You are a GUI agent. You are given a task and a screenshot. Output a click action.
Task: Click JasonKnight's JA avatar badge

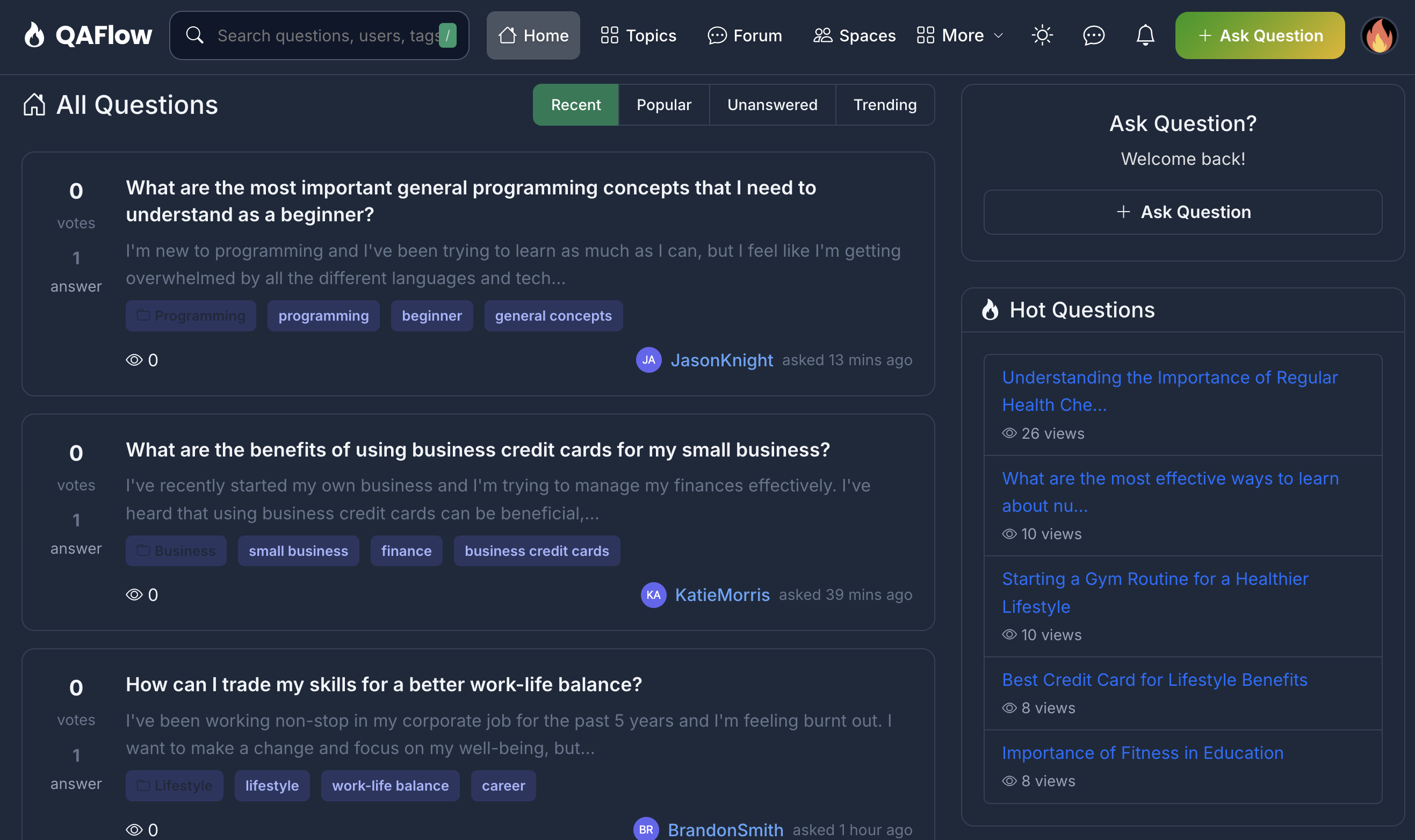tap(648, 360)
